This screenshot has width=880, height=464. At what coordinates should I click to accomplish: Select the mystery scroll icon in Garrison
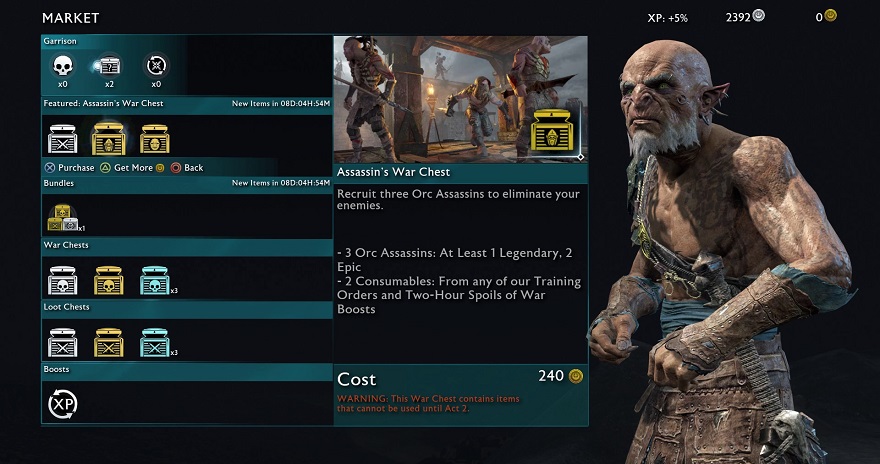tap(108, 66)
